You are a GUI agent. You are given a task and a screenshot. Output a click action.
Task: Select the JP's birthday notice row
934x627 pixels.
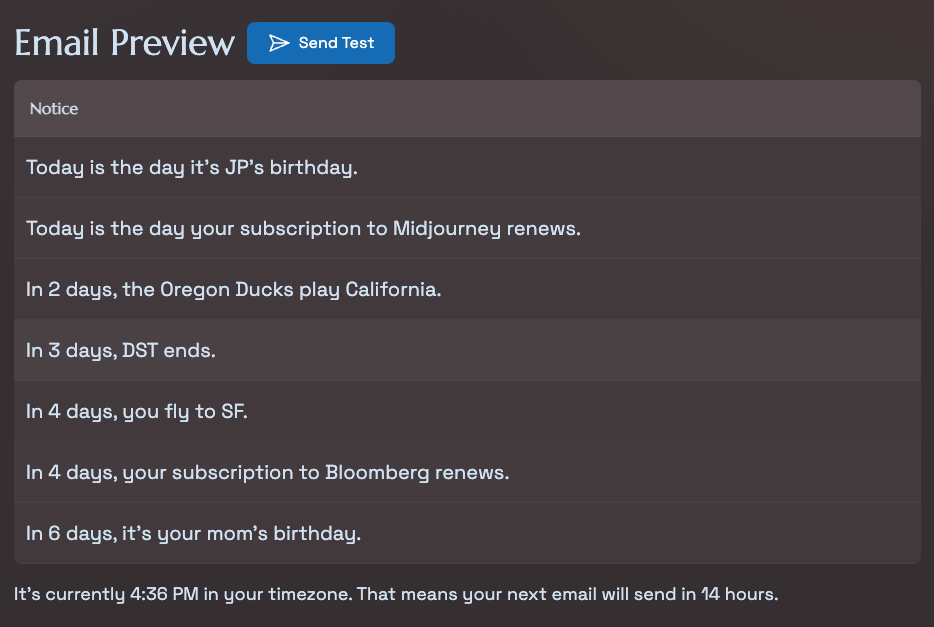pyautogui.click(x=466, y=168)
